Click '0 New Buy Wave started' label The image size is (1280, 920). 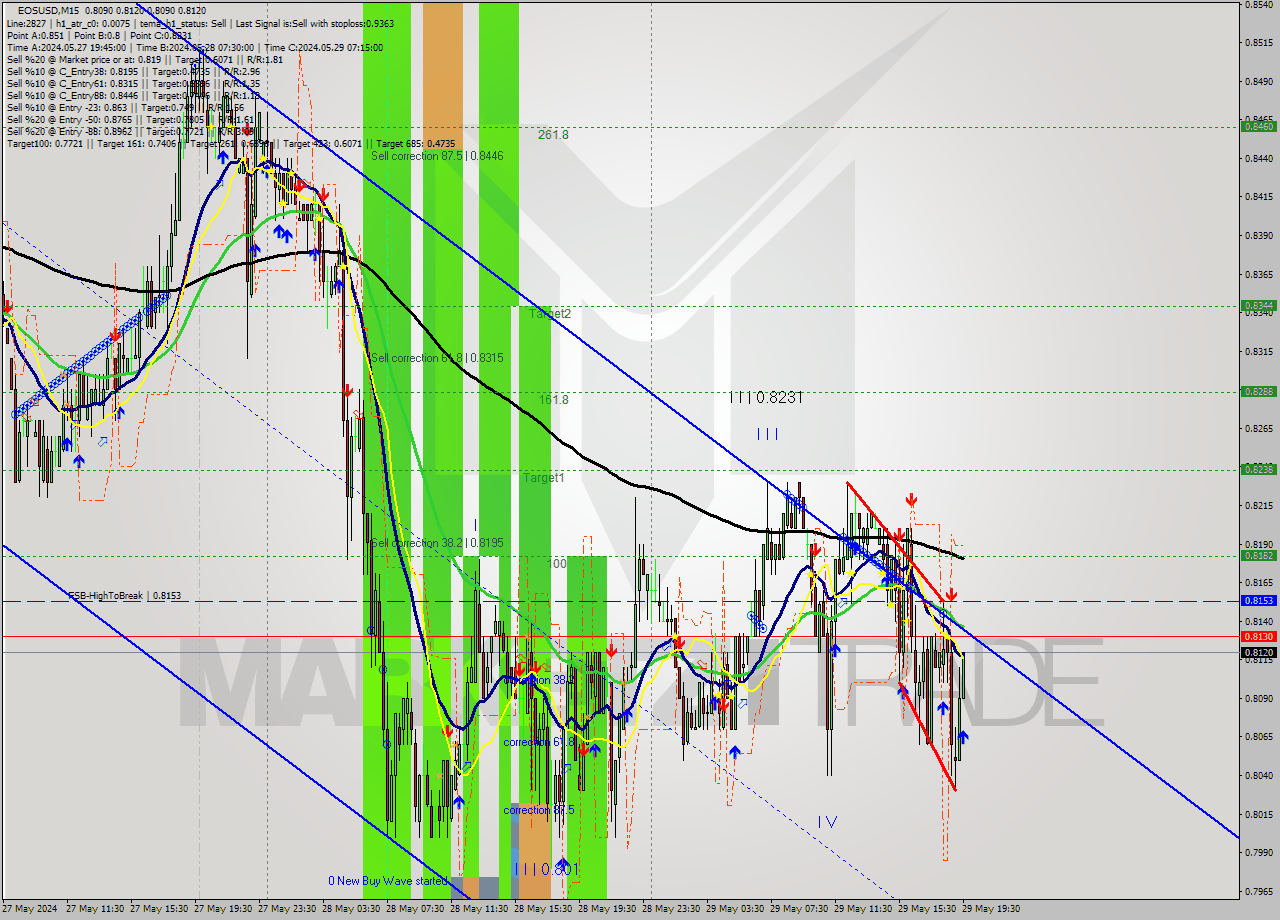click(388, 881)
